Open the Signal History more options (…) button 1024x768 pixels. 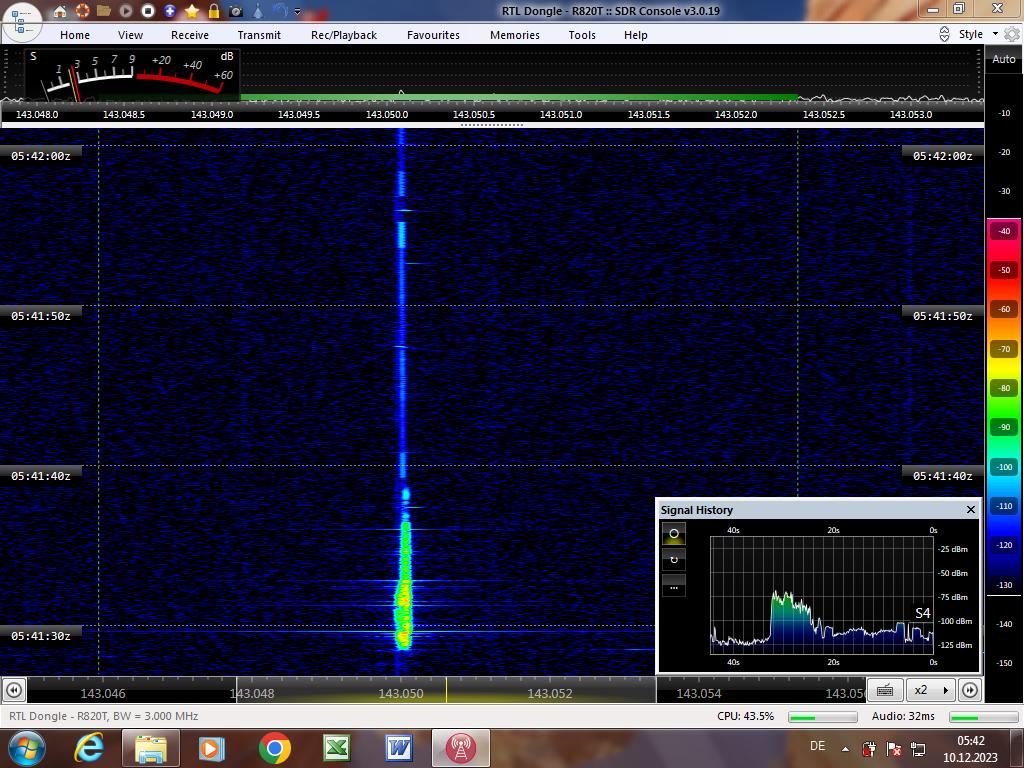point(674,586)
